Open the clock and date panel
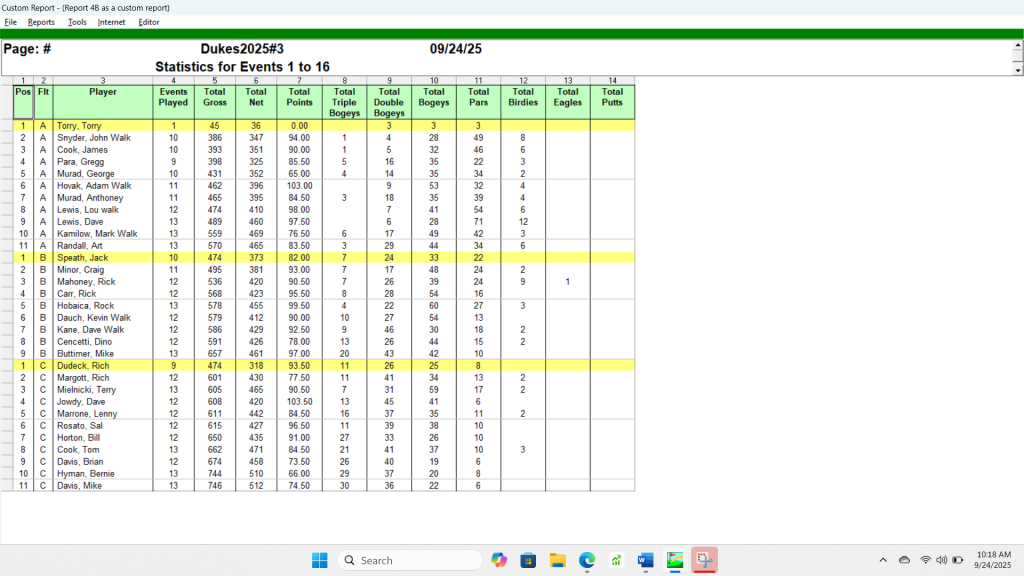 point(991,560)
